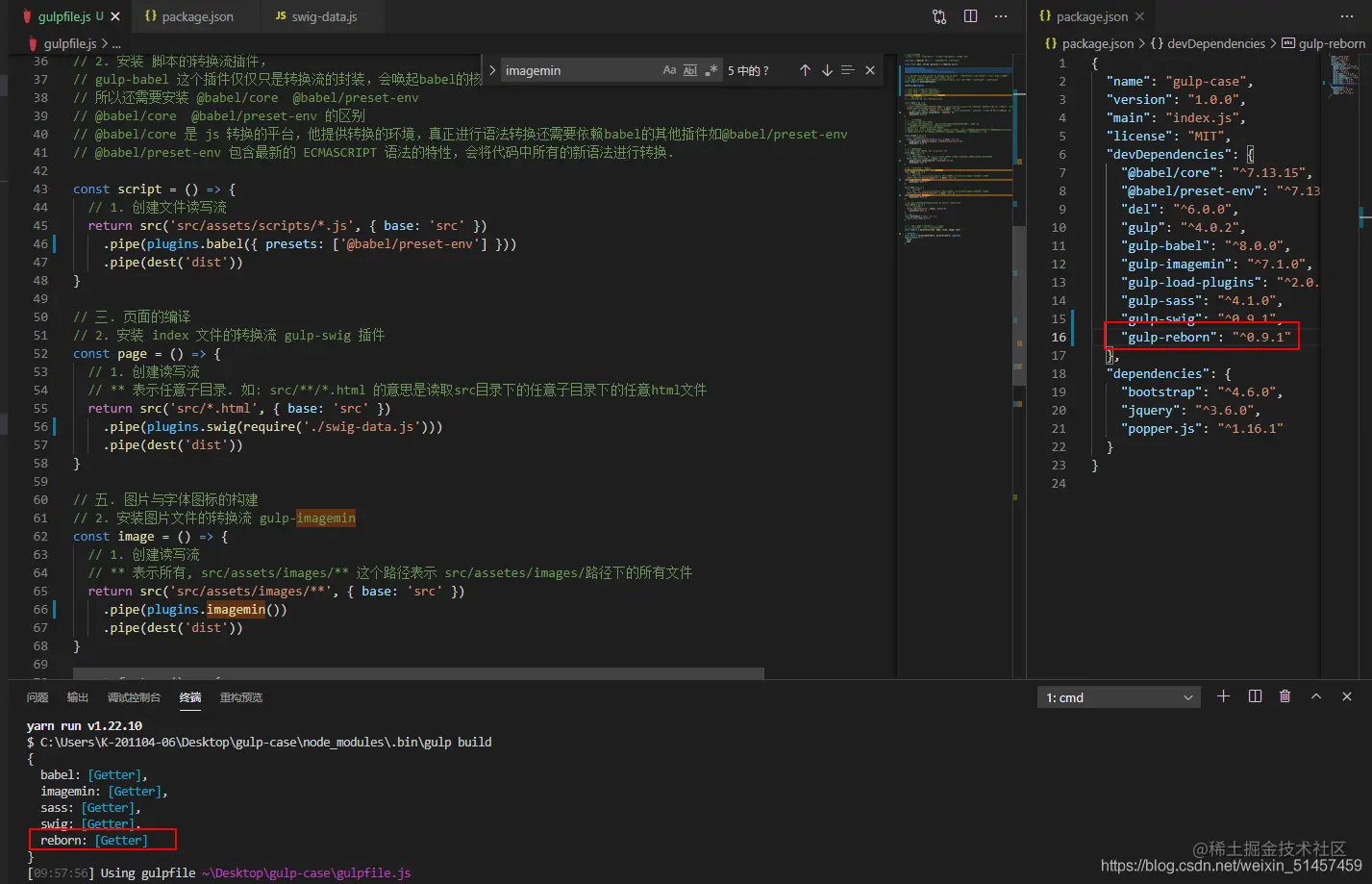Viewport: 1372px width, 884px height.
Task: Open Changes (compare) icon in editor toolbar
Action: click(x=939, y=16)
